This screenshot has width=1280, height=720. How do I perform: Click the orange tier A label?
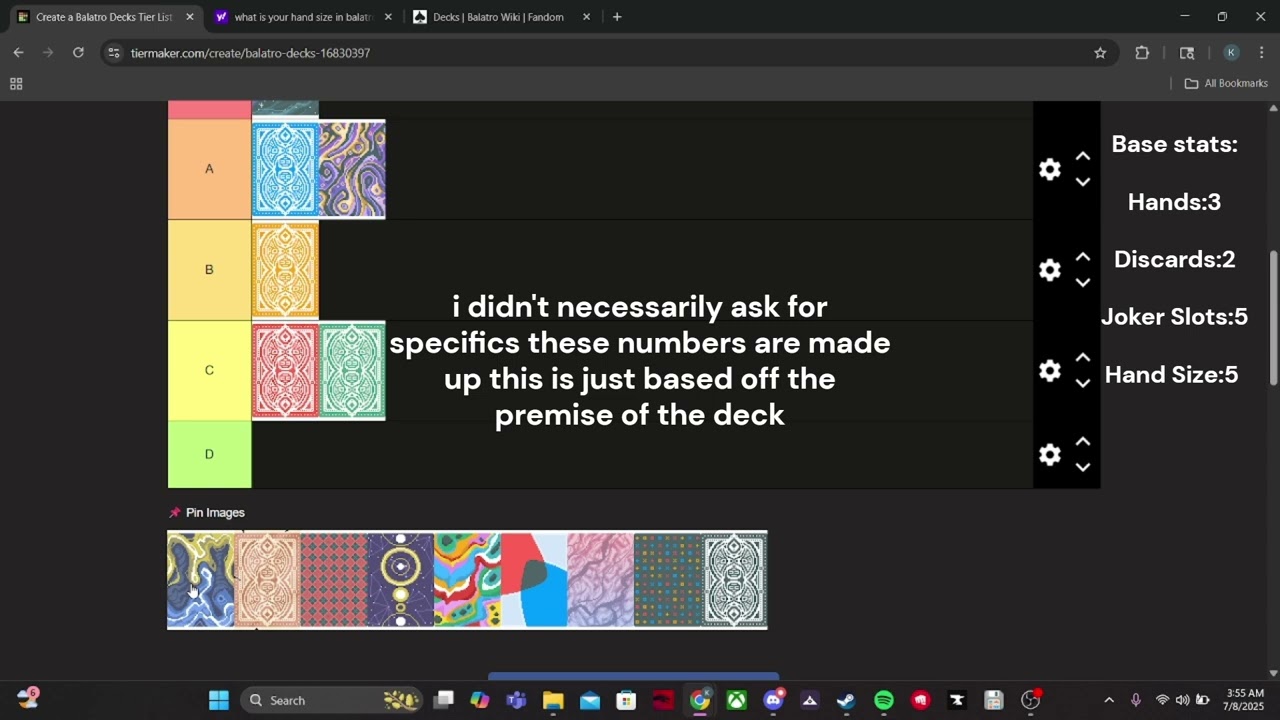209,169
